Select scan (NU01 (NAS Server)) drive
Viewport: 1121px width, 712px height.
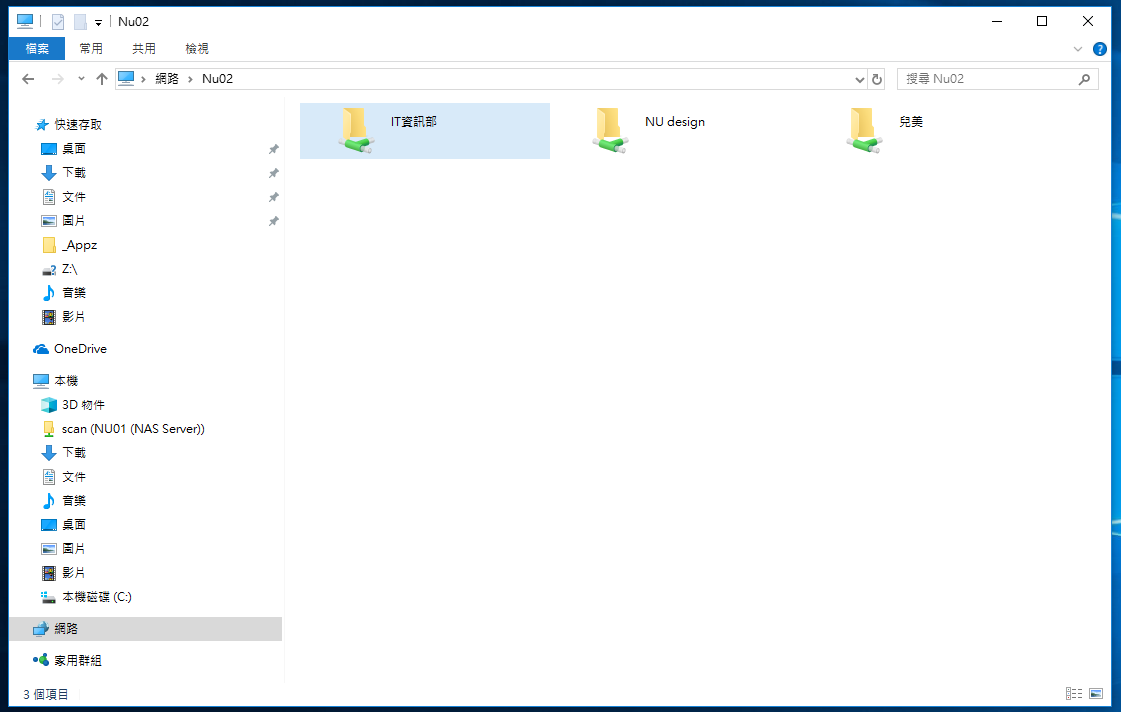(x=133, y=429)
